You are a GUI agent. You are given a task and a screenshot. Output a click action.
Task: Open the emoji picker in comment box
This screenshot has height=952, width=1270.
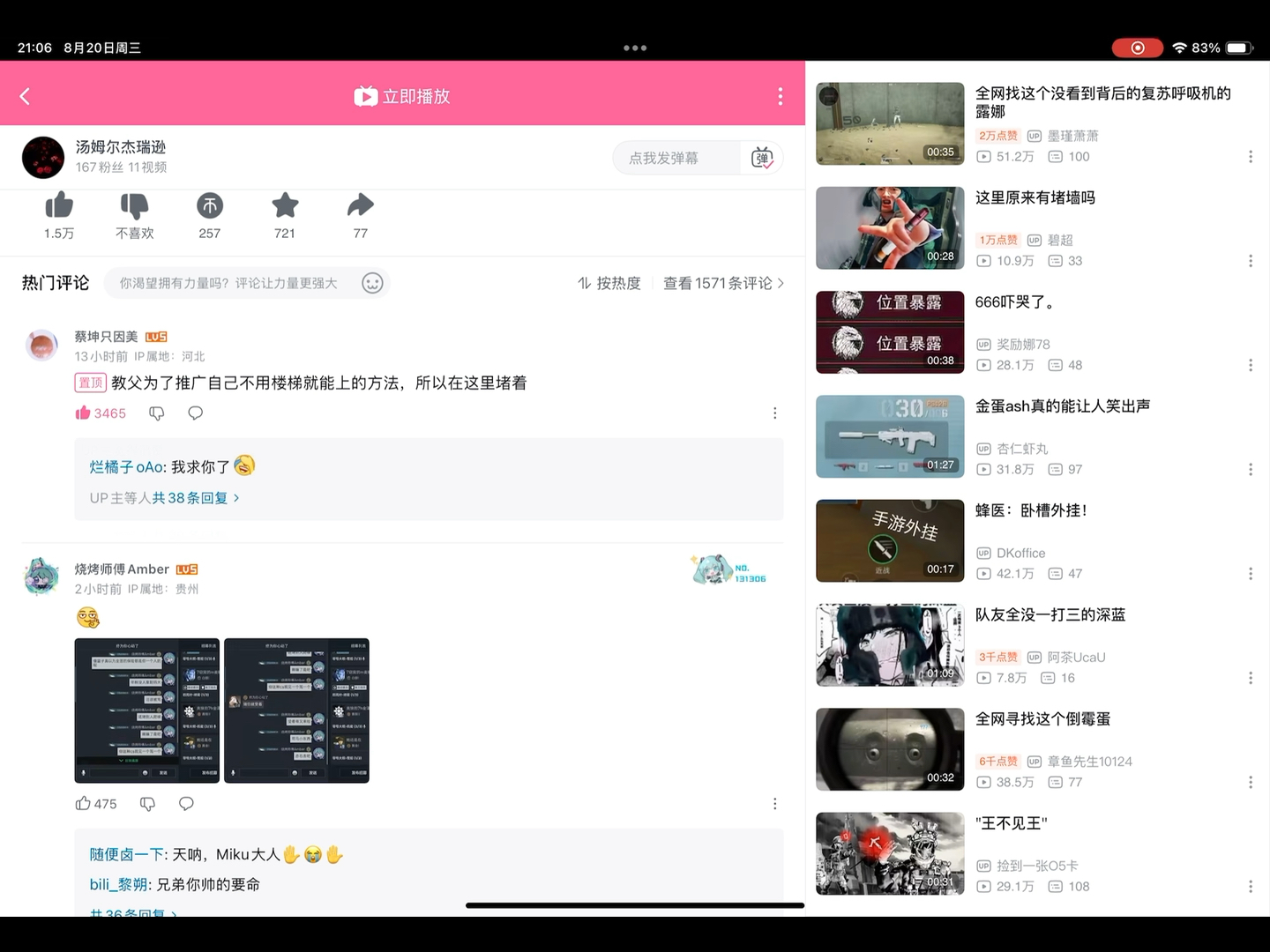372,283
